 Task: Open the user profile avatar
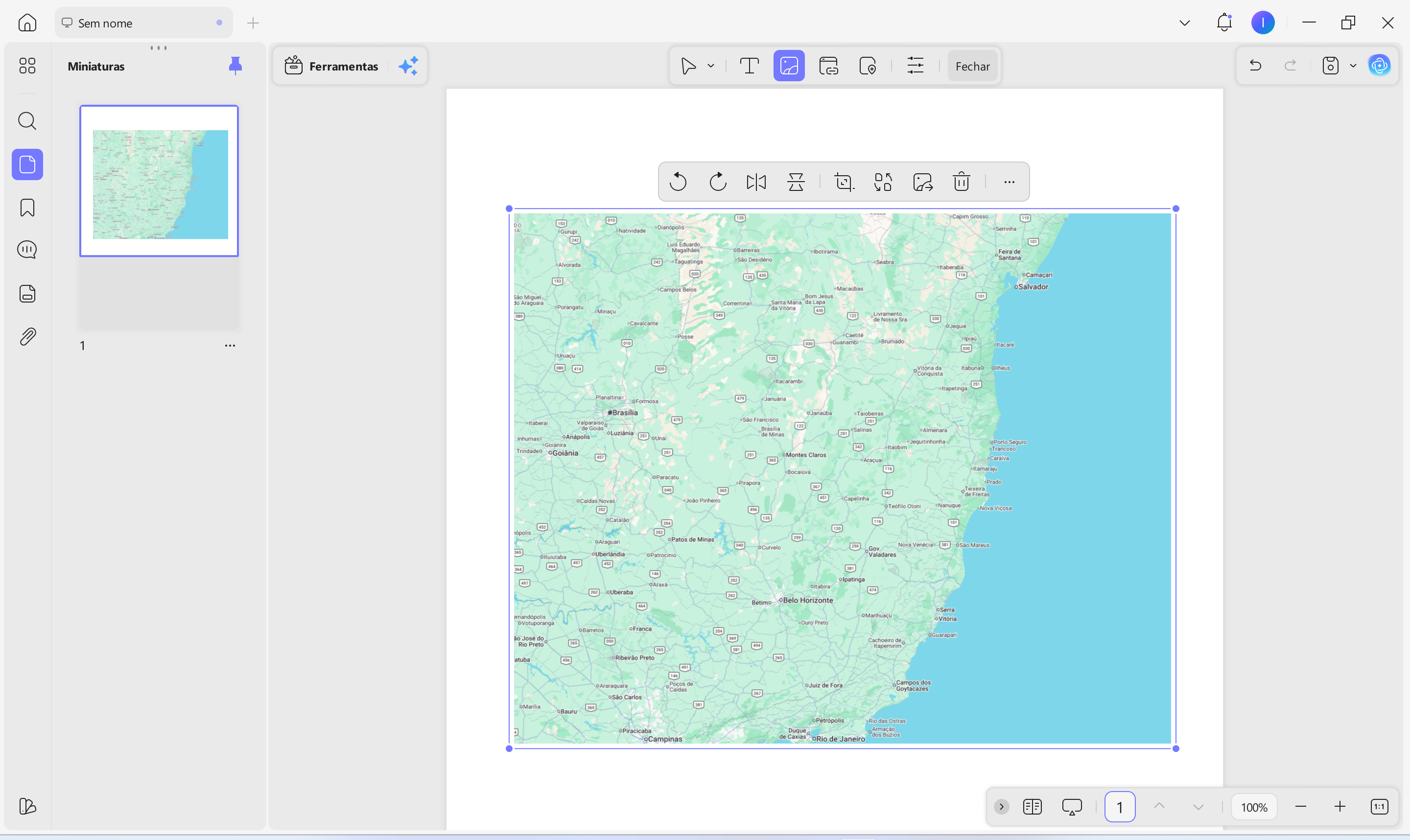click(1263, 23)
